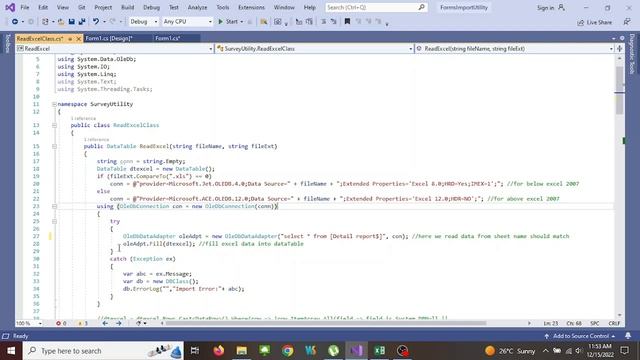Open the Windows action center icon

point(624,351)
